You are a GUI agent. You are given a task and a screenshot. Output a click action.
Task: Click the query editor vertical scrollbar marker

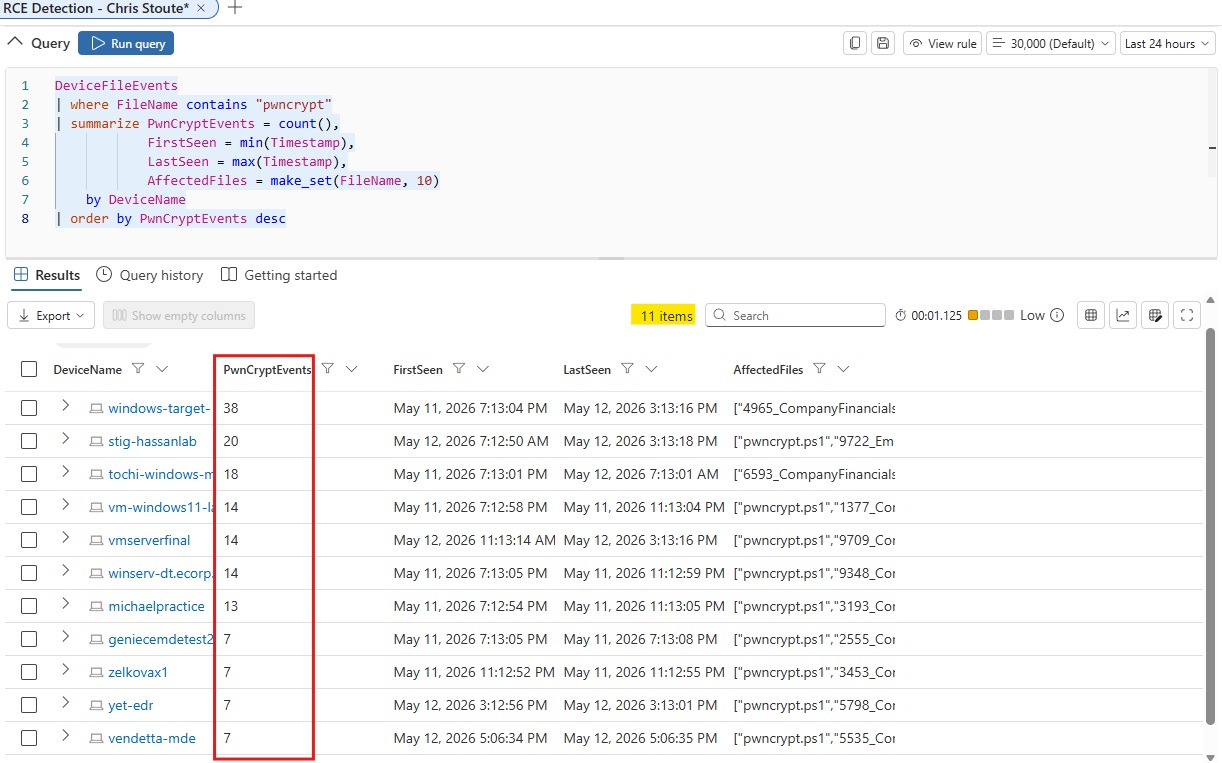1212,148
